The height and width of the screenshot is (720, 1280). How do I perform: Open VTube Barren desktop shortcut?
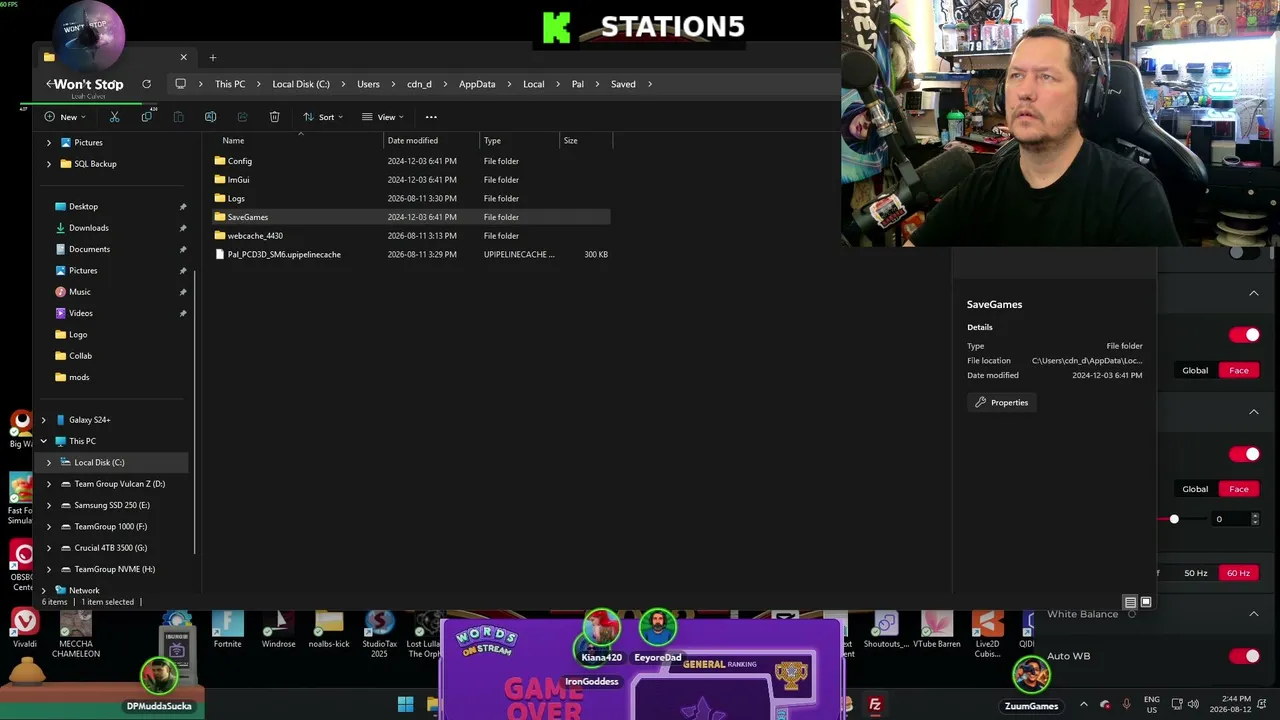click(937, 628)
